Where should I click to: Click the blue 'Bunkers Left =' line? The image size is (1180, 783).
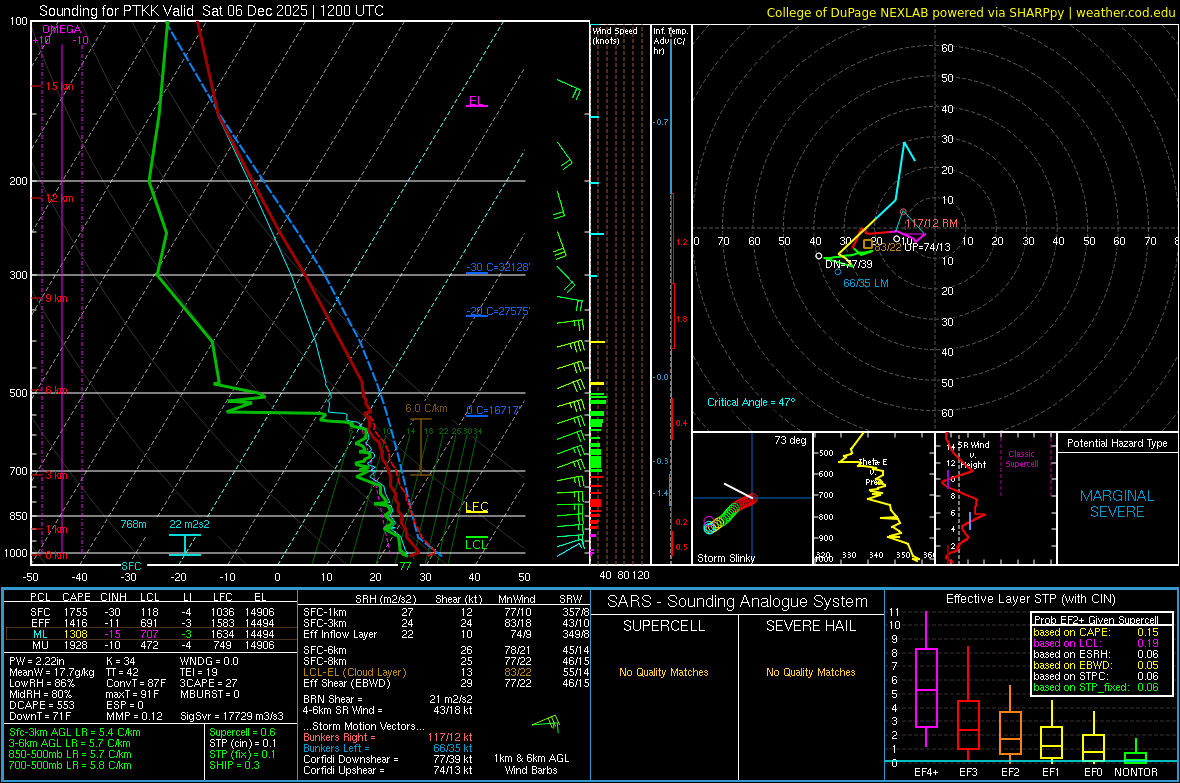(x=387, y=748)
